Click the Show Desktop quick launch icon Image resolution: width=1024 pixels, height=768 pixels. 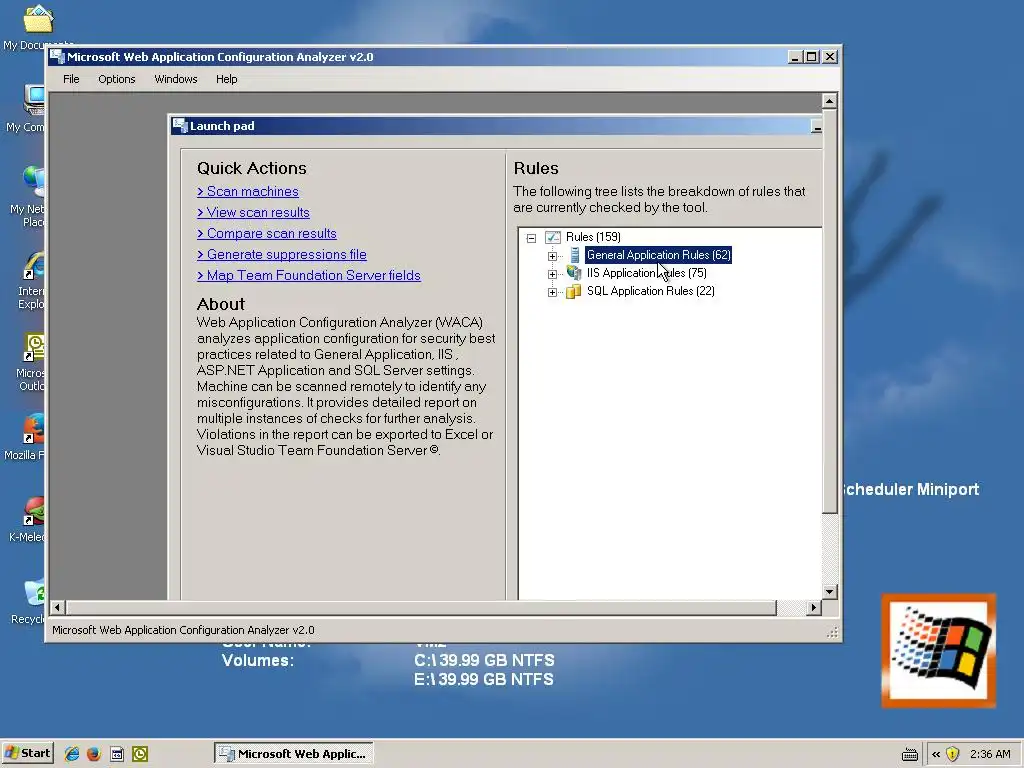(117, 754)
